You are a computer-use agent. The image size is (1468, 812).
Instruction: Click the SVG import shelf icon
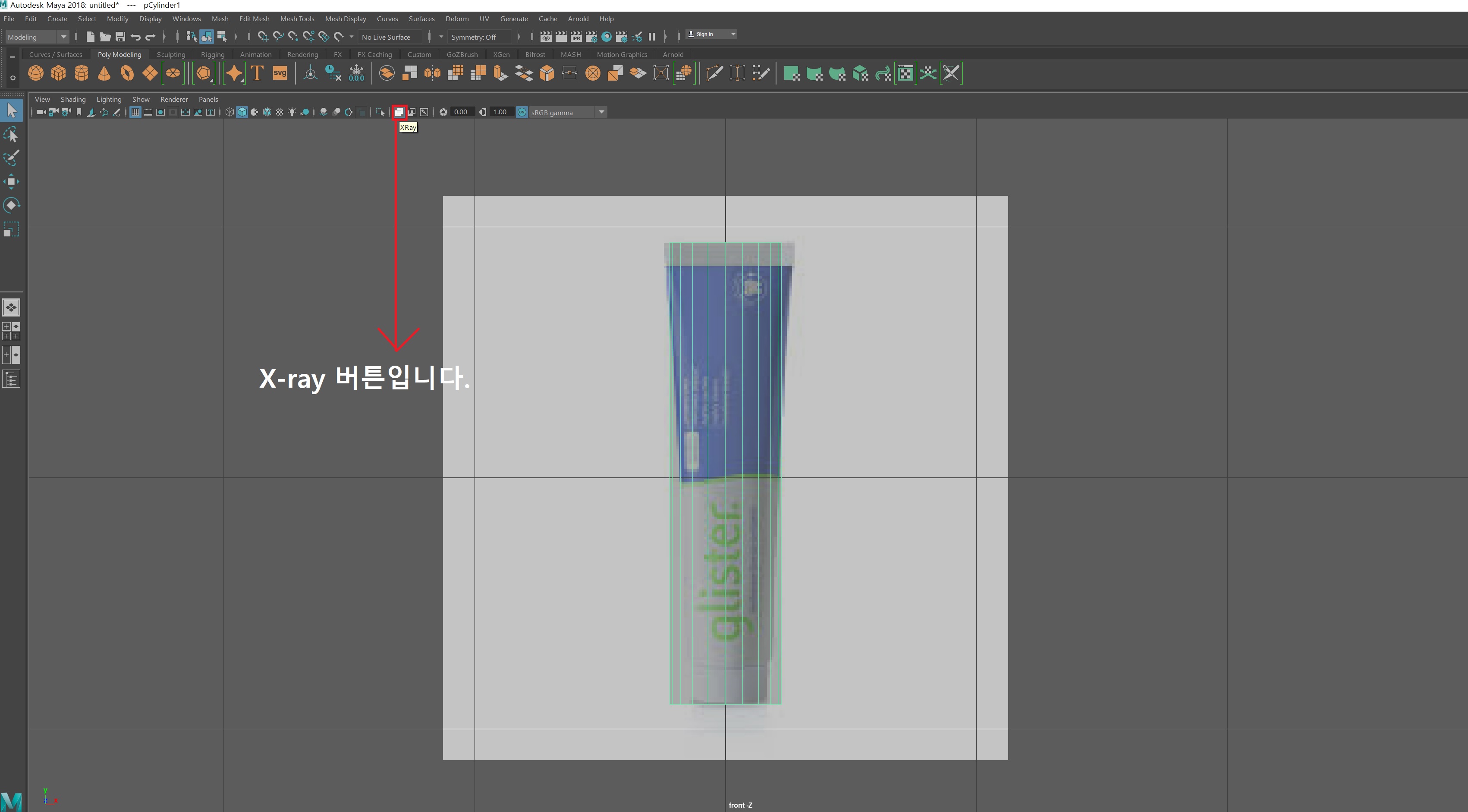click(280, 73)
